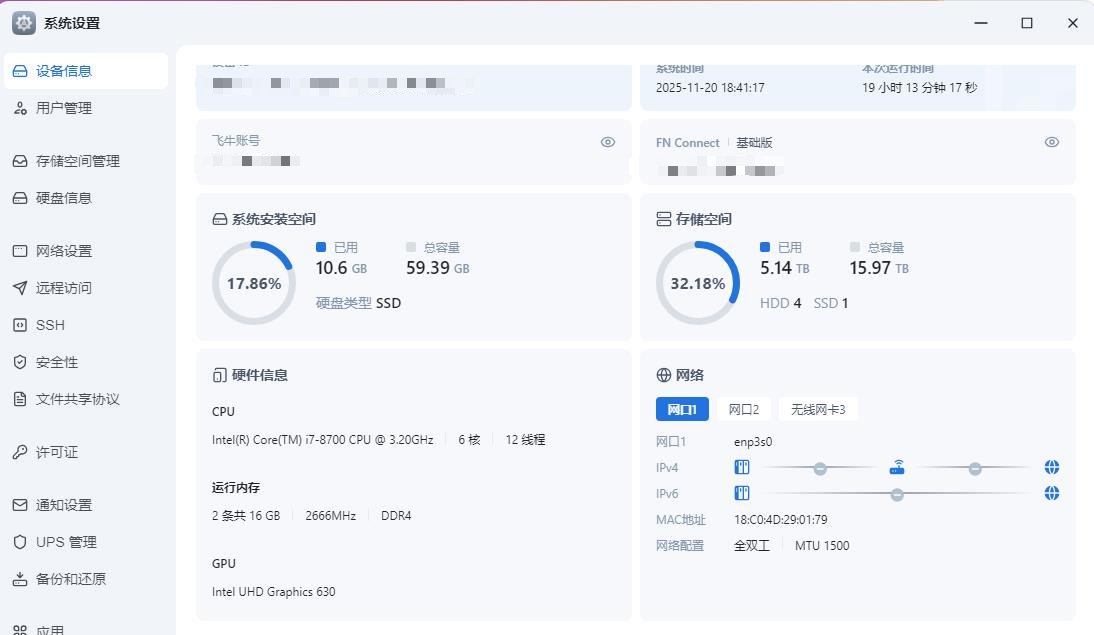Click the 安全性 shield icon

pos(21,362)
